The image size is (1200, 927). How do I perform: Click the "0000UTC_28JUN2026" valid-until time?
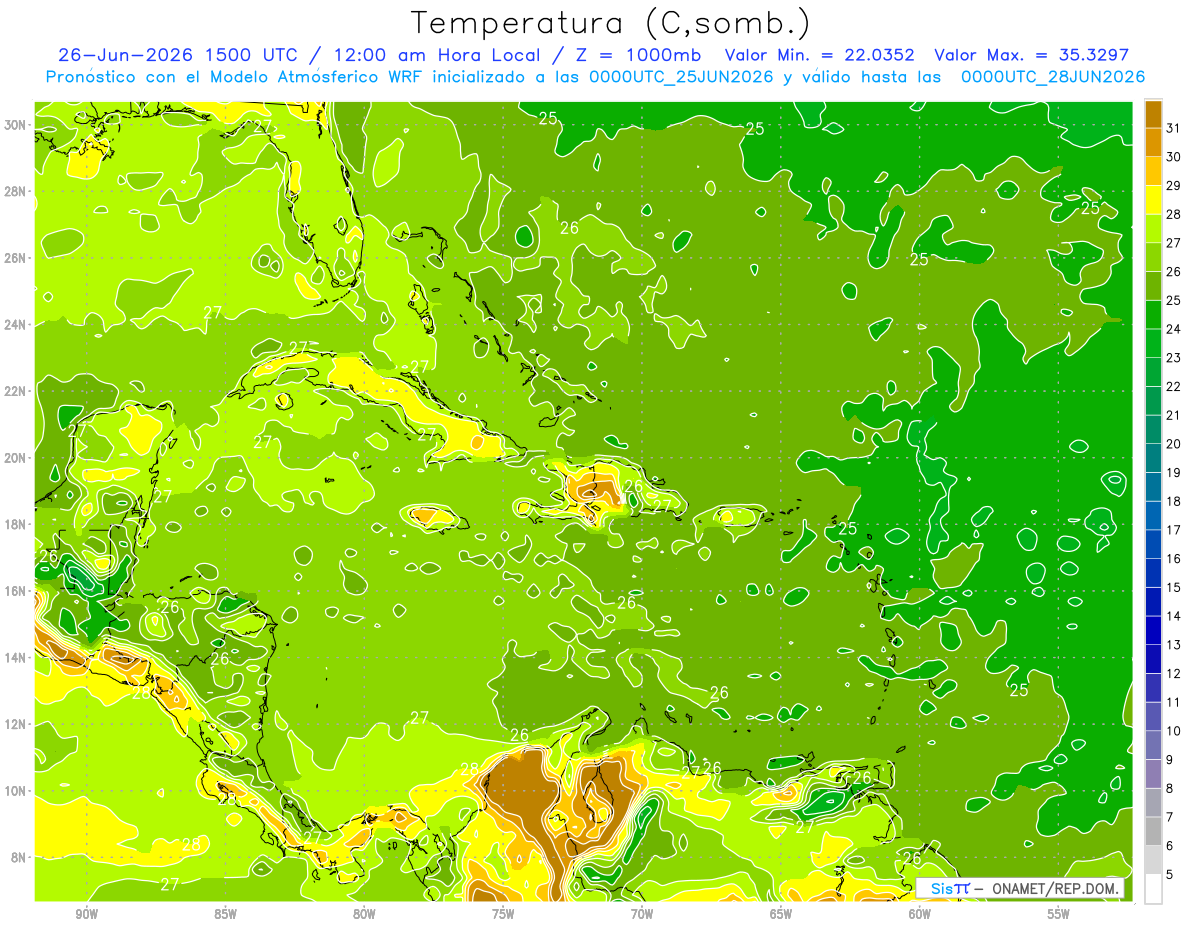click(1053, 76)
